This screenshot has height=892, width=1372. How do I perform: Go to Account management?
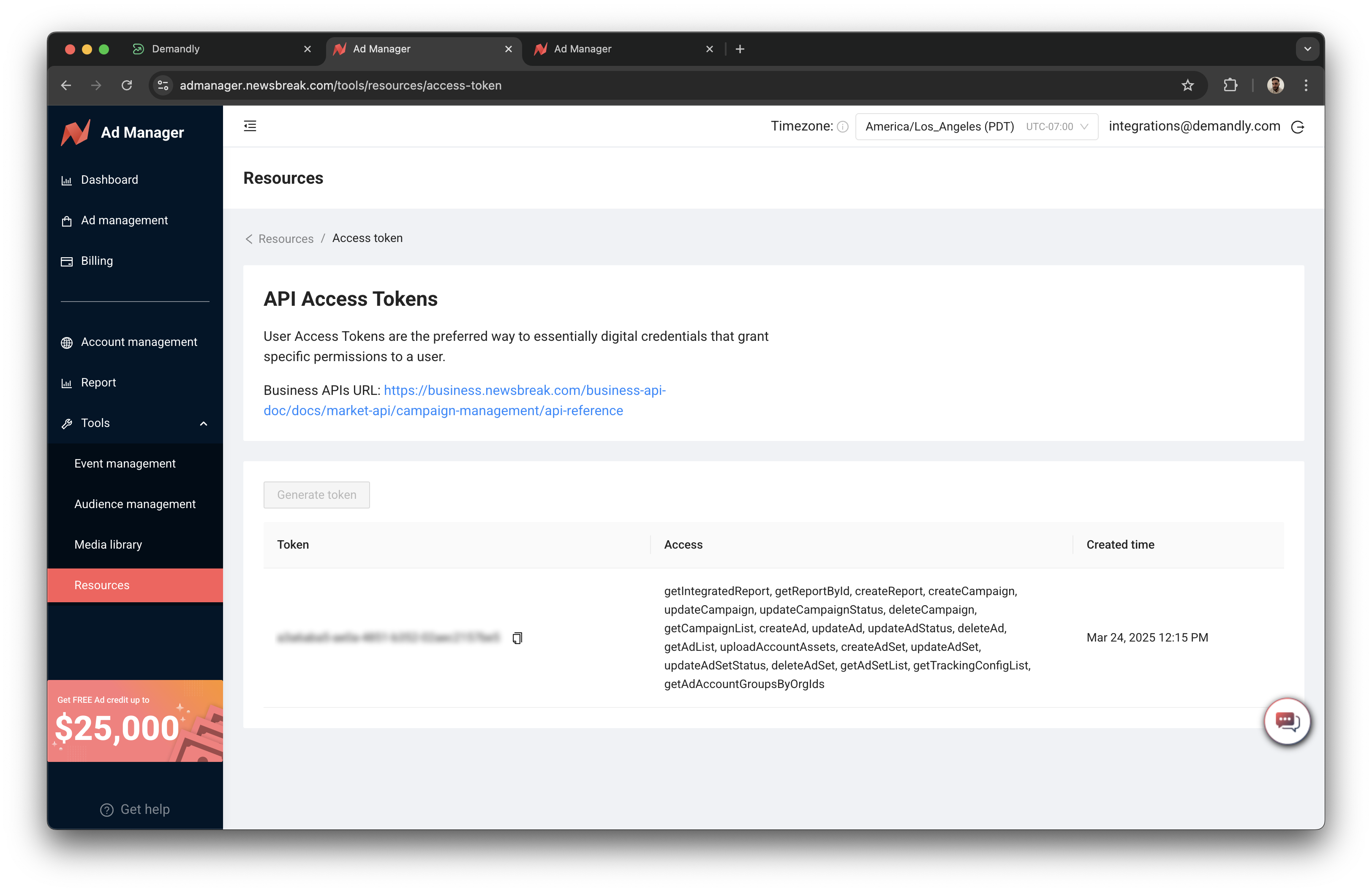pos(139,342)
